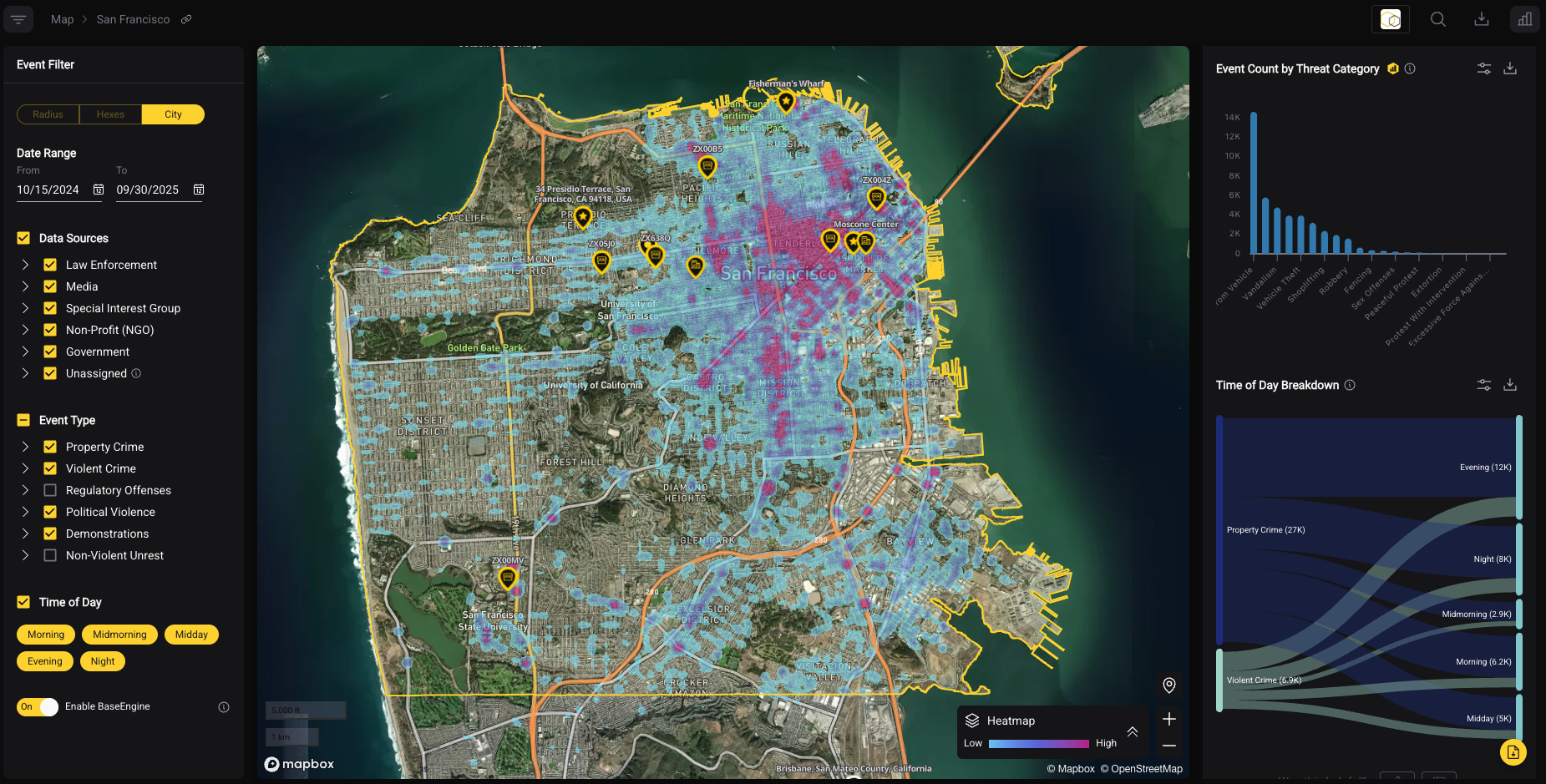
Task: Click the map locate pin button
Action: tap(1169, 685)
